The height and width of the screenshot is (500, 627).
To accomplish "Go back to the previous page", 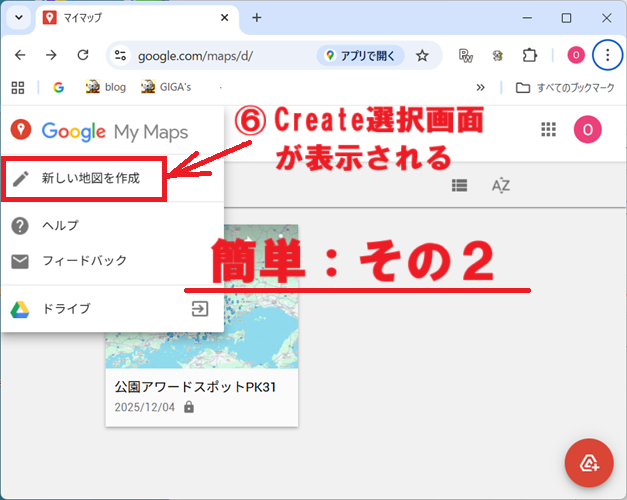I will (20, 55).
